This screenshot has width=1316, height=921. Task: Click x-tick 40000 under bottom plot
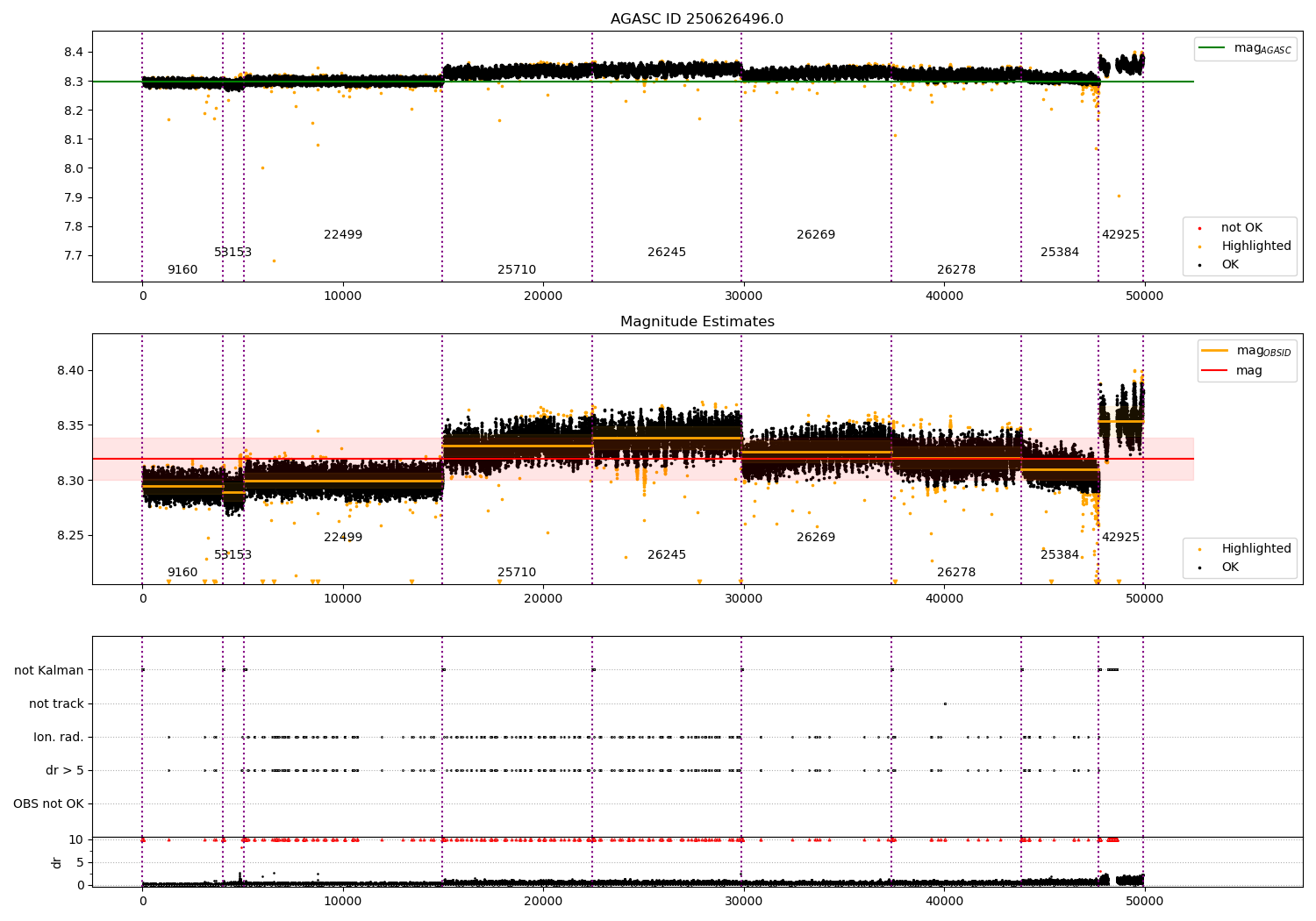click(x=944, y=900)
